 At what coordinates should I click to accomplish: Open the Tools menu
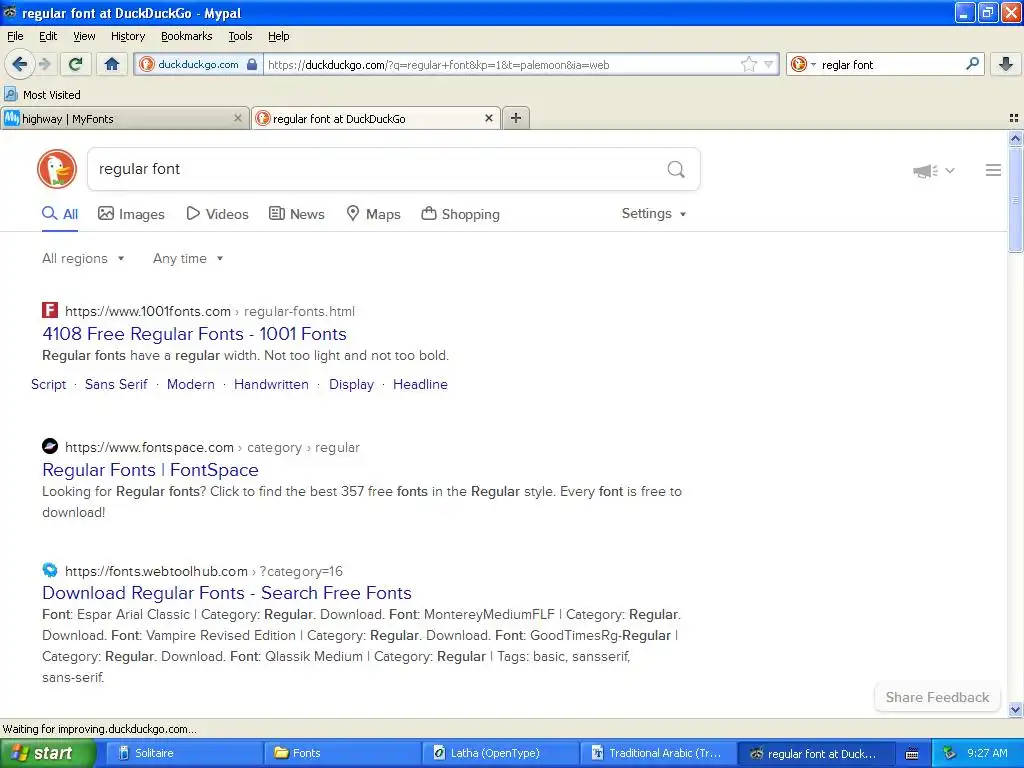(240, 36)
